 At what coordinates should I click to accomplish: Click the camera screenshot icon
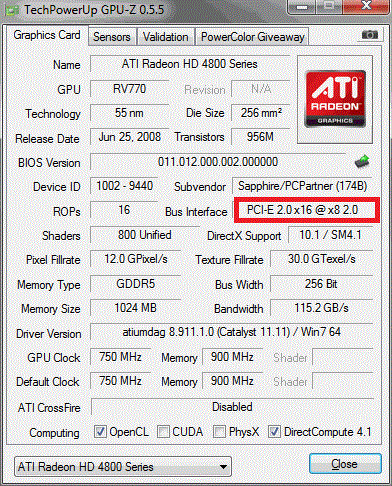(x=370, y=35)
